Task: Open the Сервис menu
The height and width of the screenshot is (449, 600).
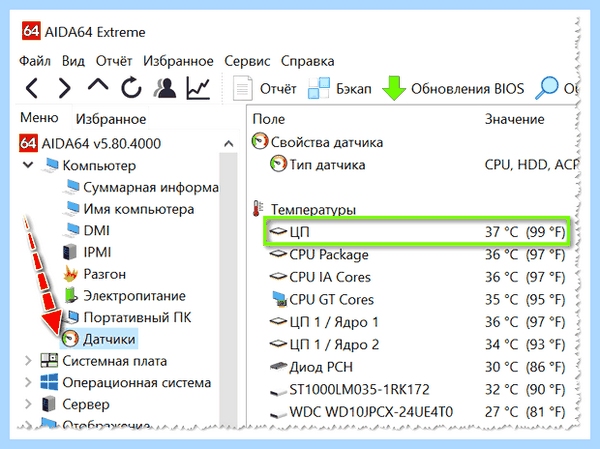Action: click(247, 61)
